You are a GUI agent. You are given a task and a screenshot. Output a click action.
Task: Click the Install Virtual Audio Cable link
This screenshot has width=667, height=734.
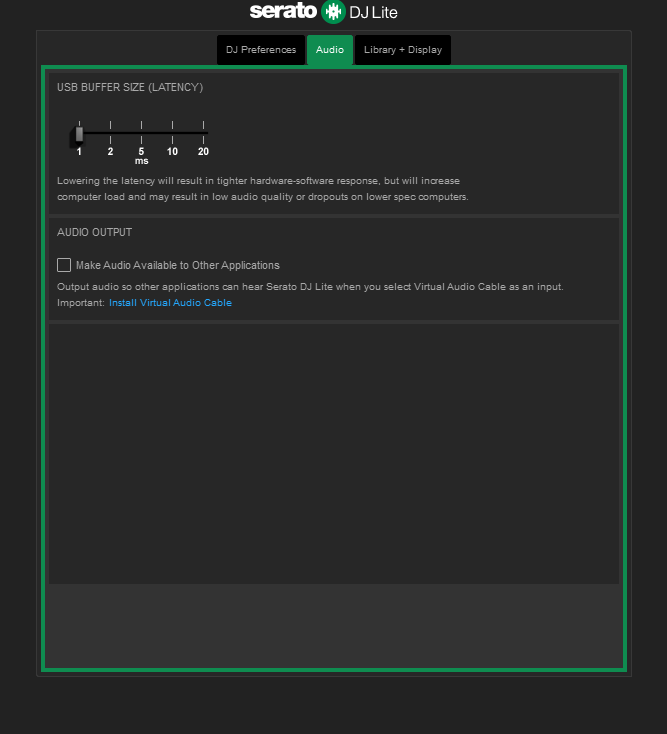tap(170, 303)
